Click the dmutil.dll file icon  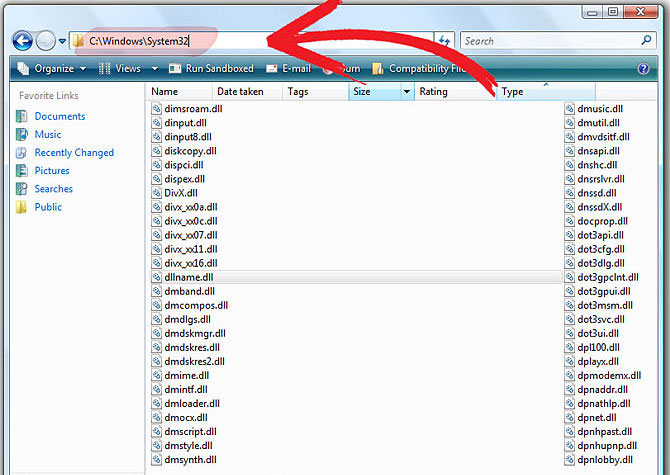pyautogui.click(x=570, y=123)
